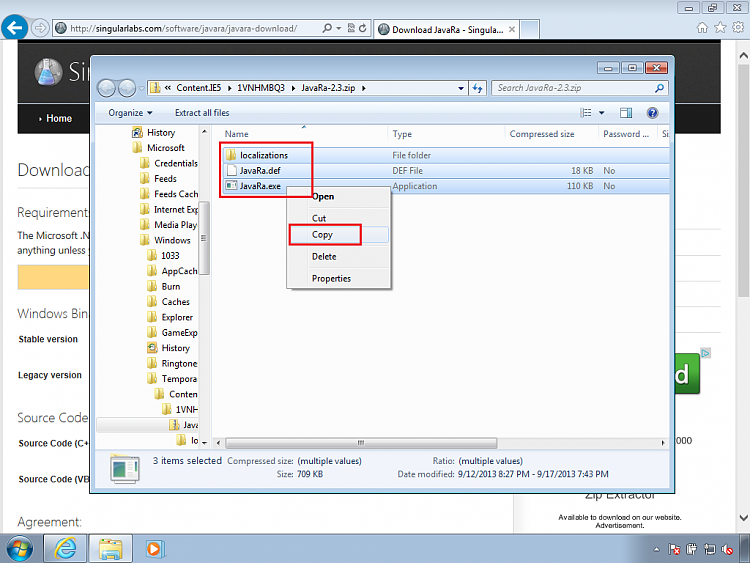This screenshot has width=750, height=563.
Task: Click the muted volume tray icon
Action: tap(728, 550)
